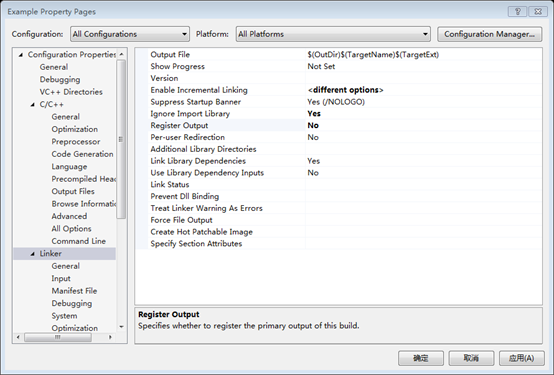The width and height of the screenshot is (554, 375).
Task: Open VC++ Directories page
Action: (71, 92)
